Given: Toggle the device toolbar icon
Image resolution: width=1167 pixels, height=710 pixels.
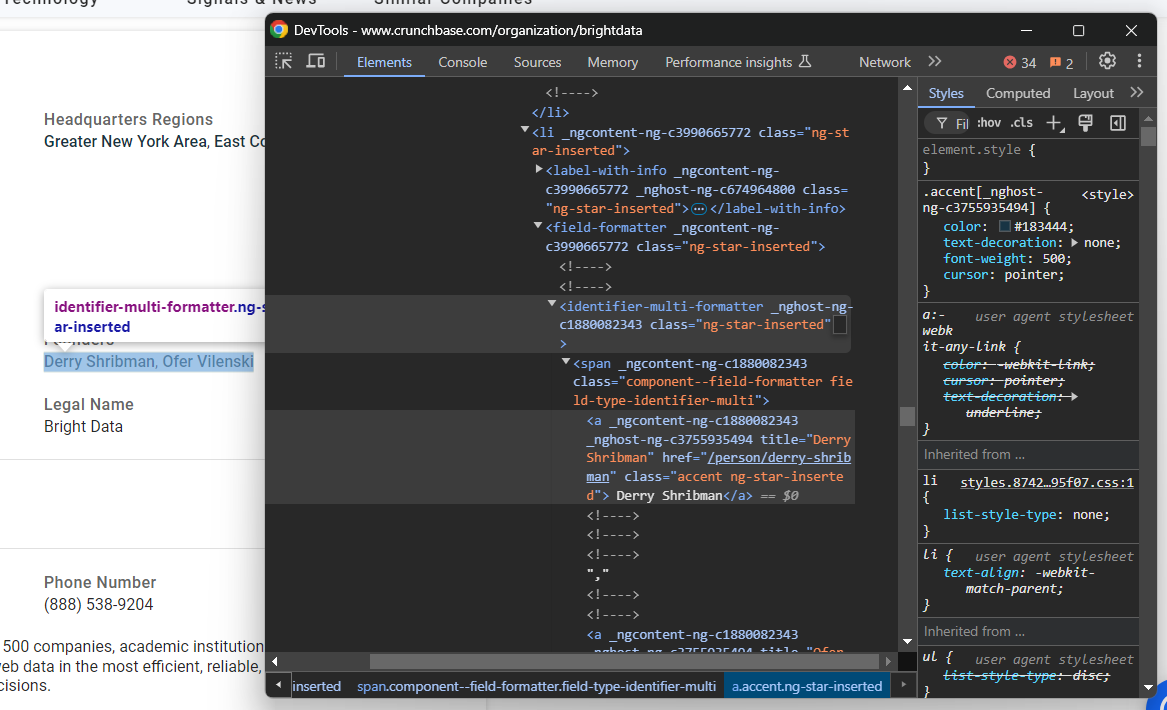Looking at the screenshot, I should (x=315, y=61).
